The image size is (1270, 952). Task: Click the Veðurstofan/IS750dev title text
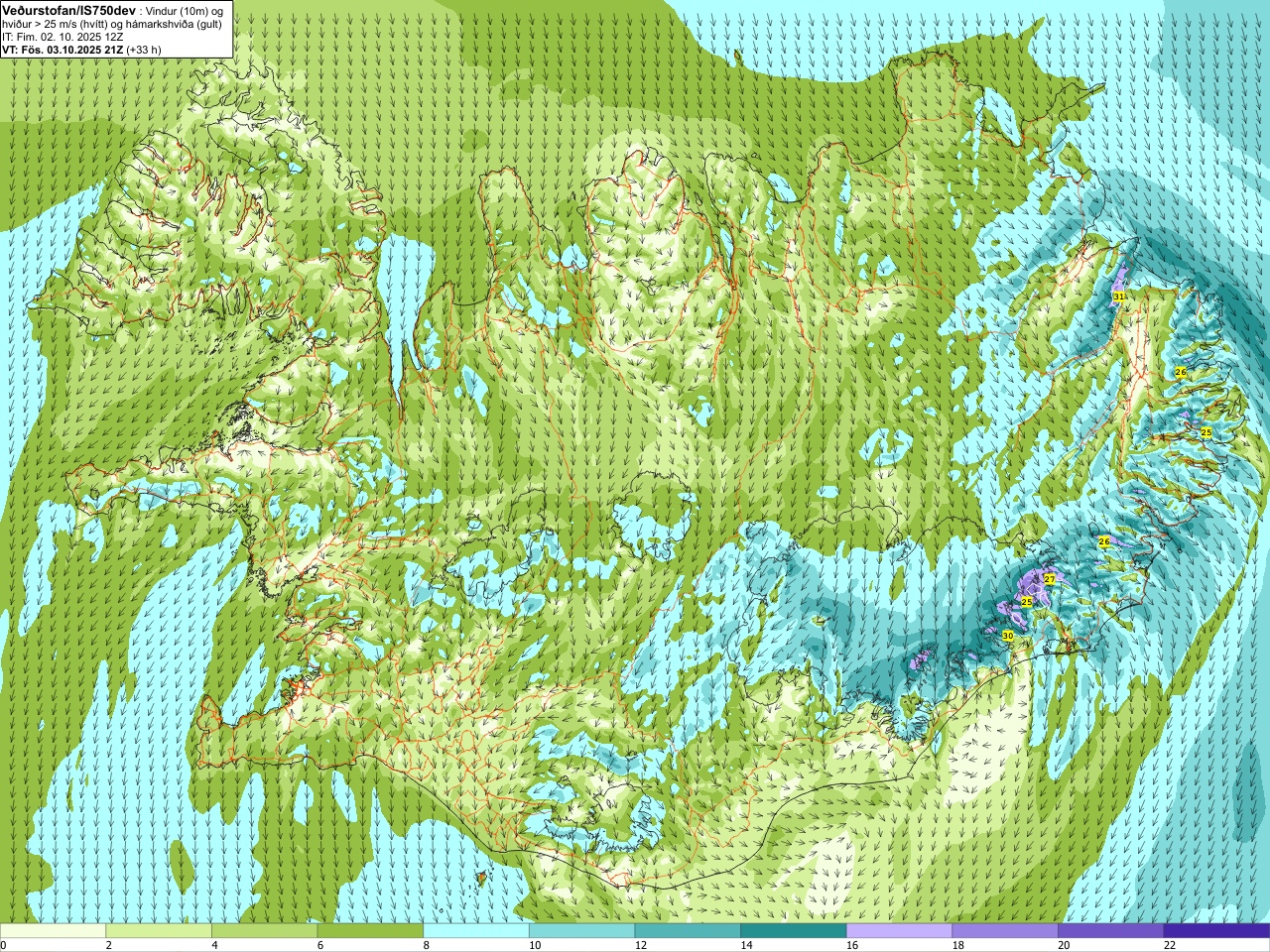(69, 9)
